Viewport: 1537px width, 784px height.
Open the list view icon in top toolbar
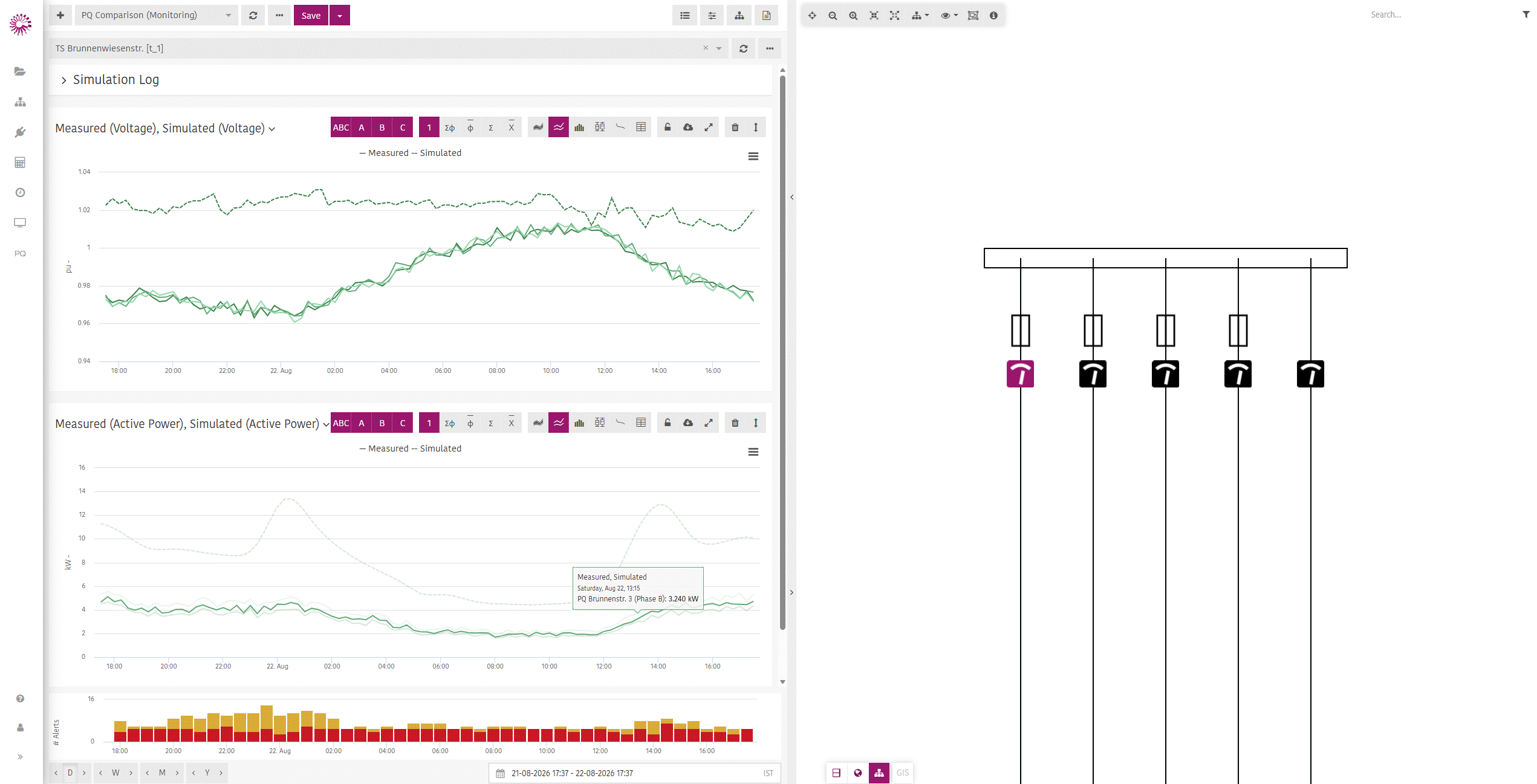tap(684, 15)
